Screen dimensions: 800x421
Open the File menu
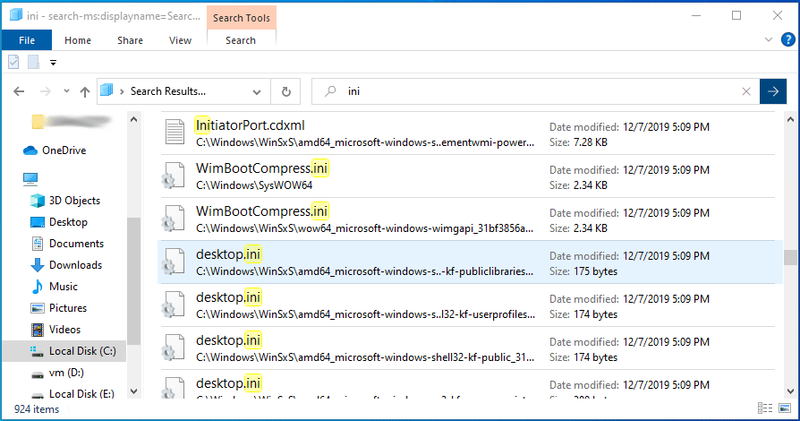click(27, 40)
